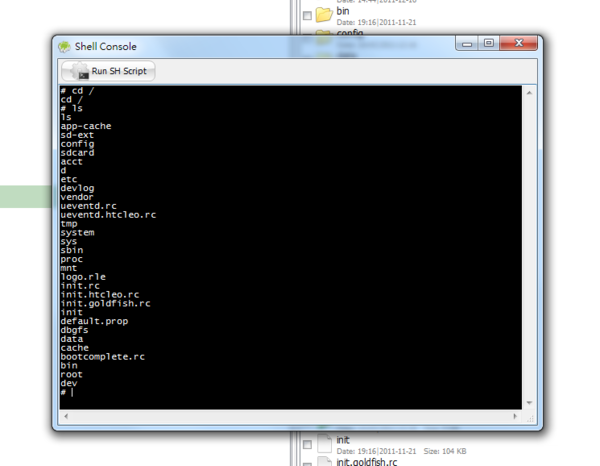Click the 'dev' entry at console bottom
Image resolution: width=600 pixels, height=466 pixels.
point(68,383)
